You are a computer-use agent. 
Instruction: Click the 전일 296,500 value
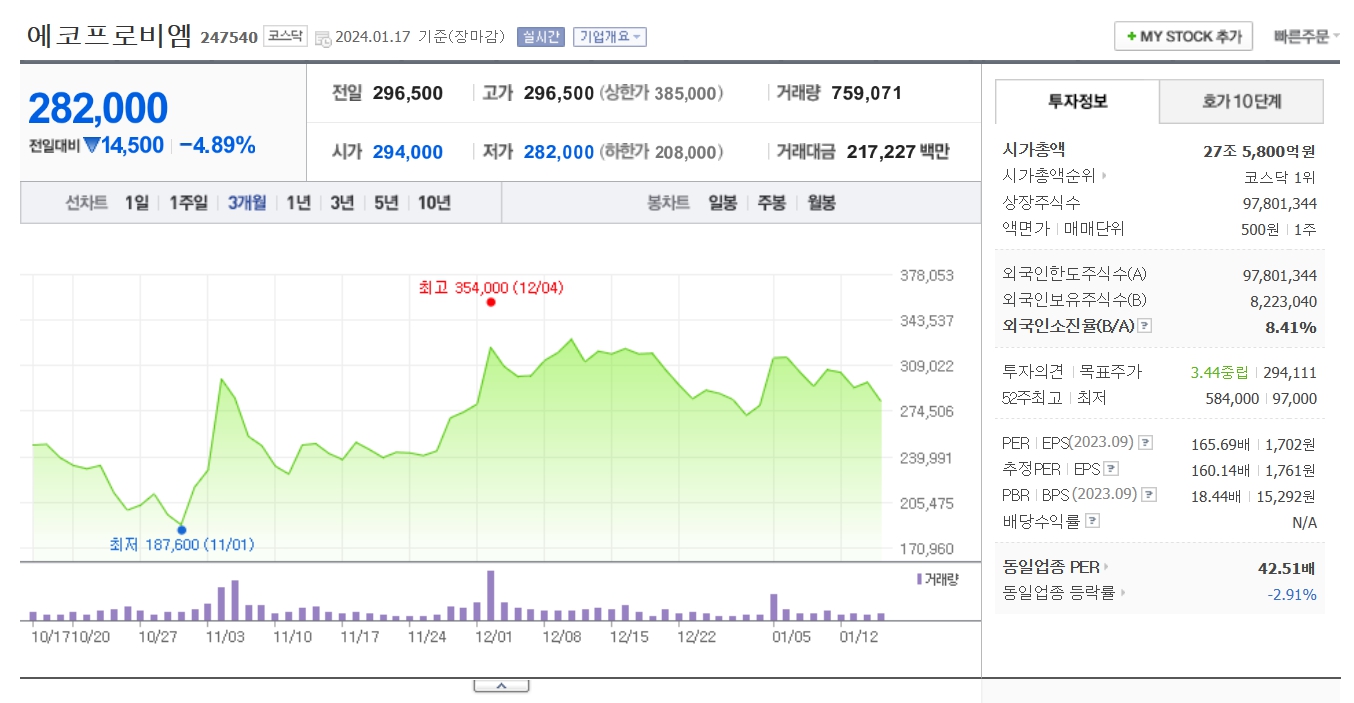click(408, 93)
